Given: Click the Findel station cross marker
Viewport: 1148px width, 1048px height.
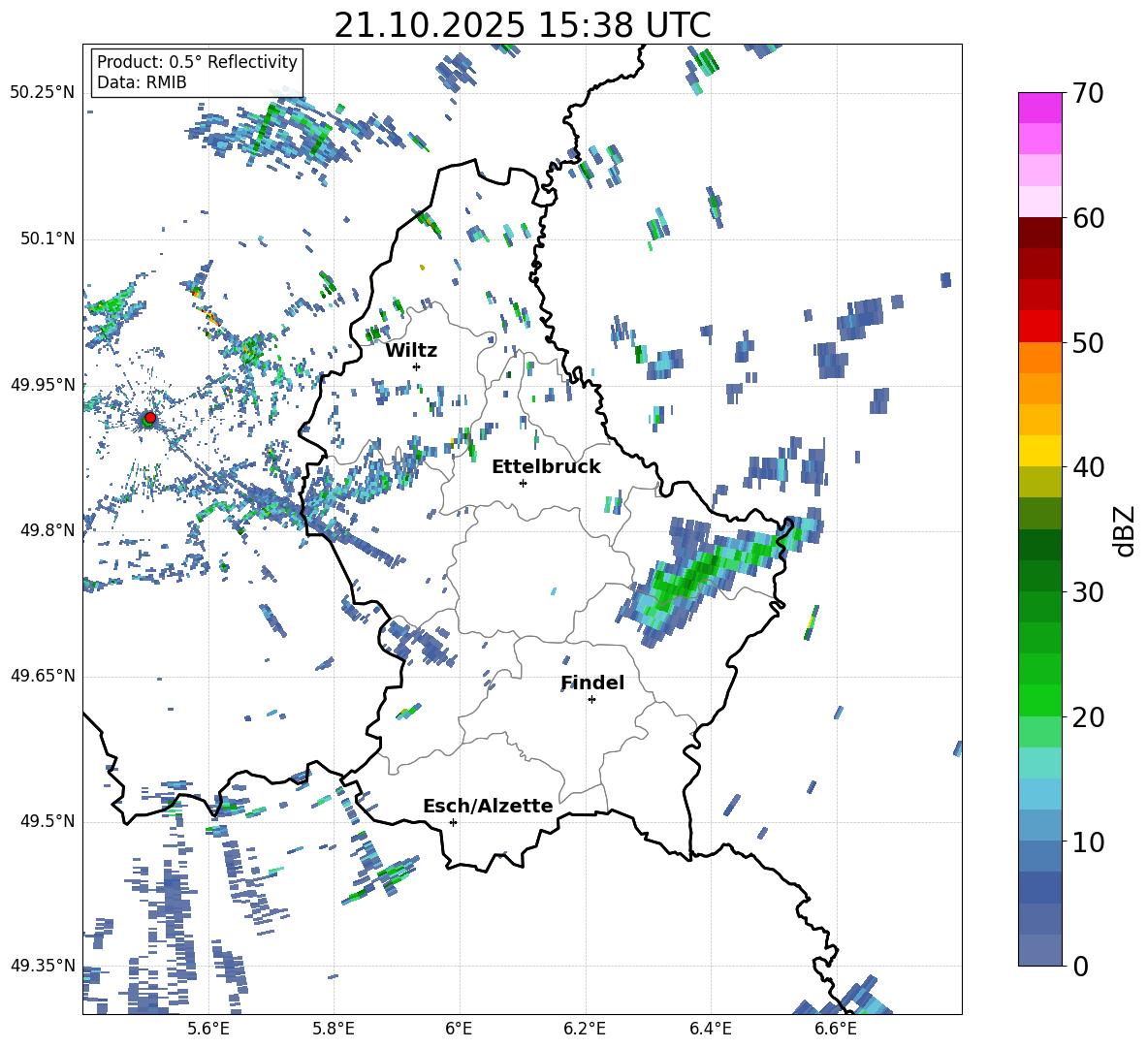Looking at the screenshot, I should click(x=591, y=700).
